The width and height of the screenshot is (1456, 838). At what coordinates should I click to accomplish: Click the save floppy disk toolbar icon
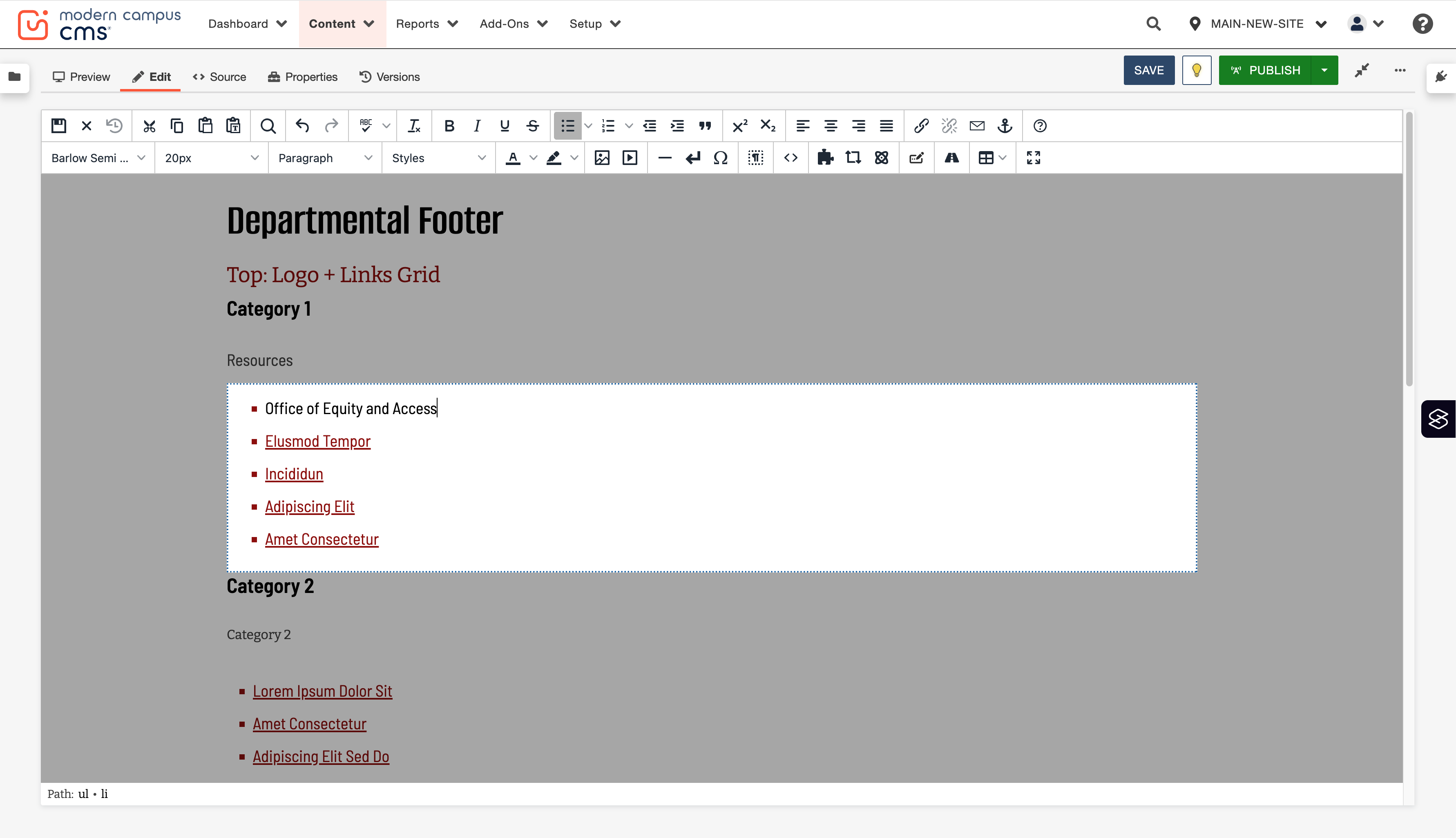(59, 125)
